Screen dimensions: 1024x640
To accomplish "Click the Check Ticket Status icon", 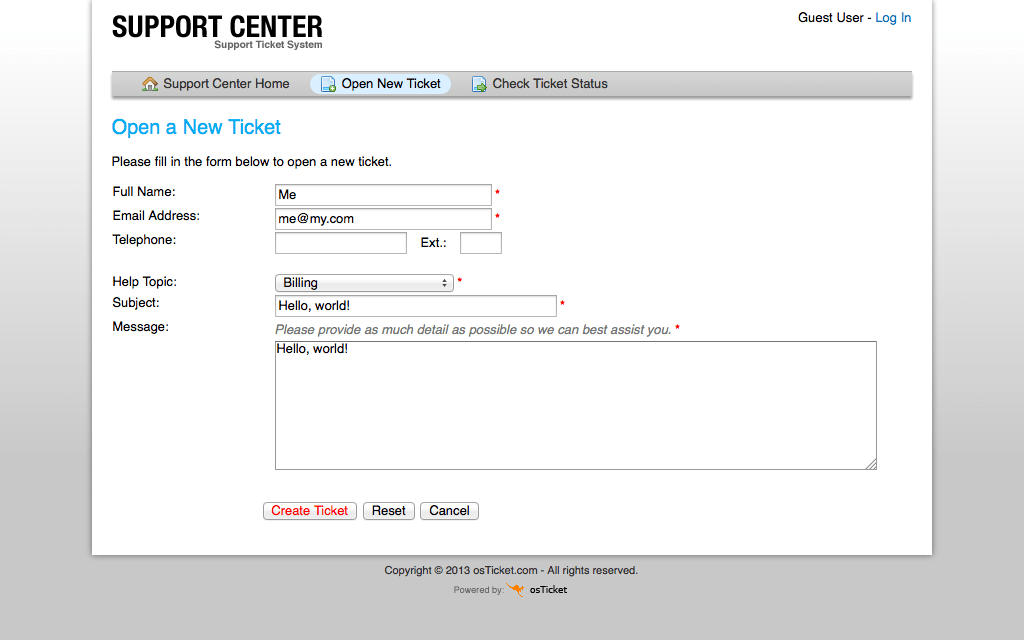I will click(479, 84).
